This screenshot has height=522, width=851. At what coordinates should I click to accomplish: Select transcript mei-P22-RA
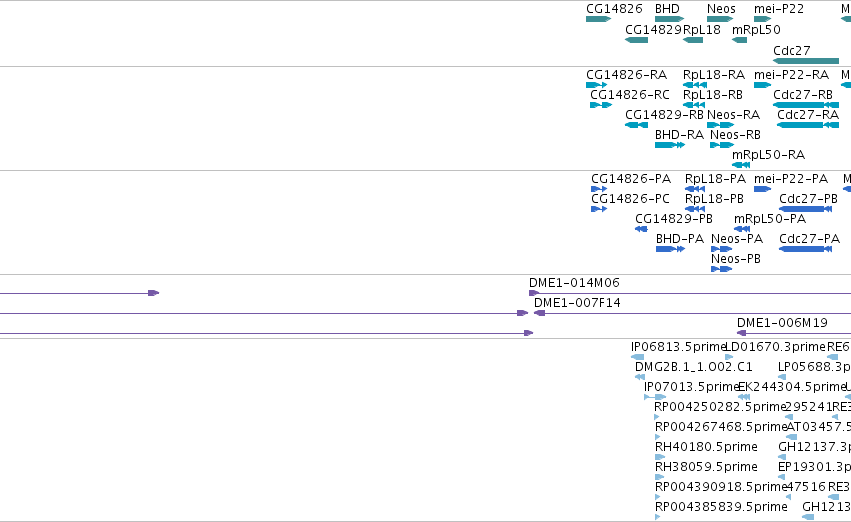[762, 85]
